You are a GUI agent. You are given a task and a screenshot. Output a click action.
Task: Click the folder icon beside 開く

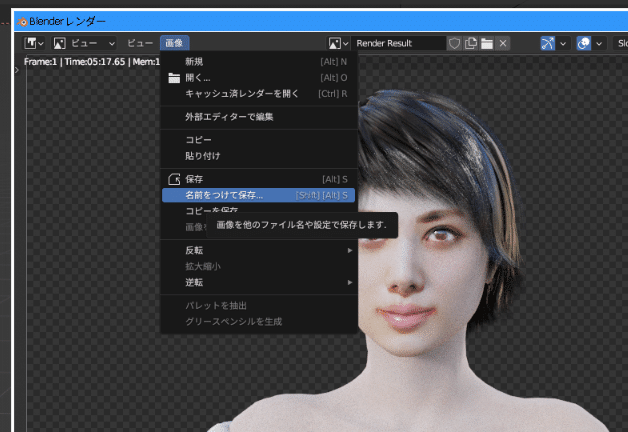pos(174,78)
